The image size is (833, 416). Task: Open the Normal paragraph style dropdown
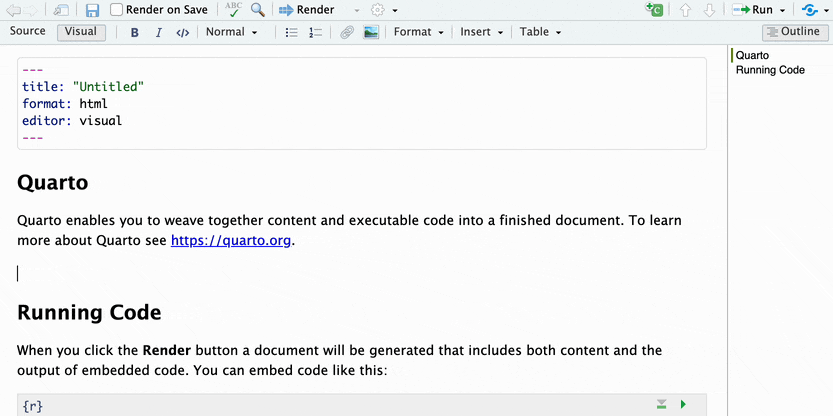[x=231, y=32]
